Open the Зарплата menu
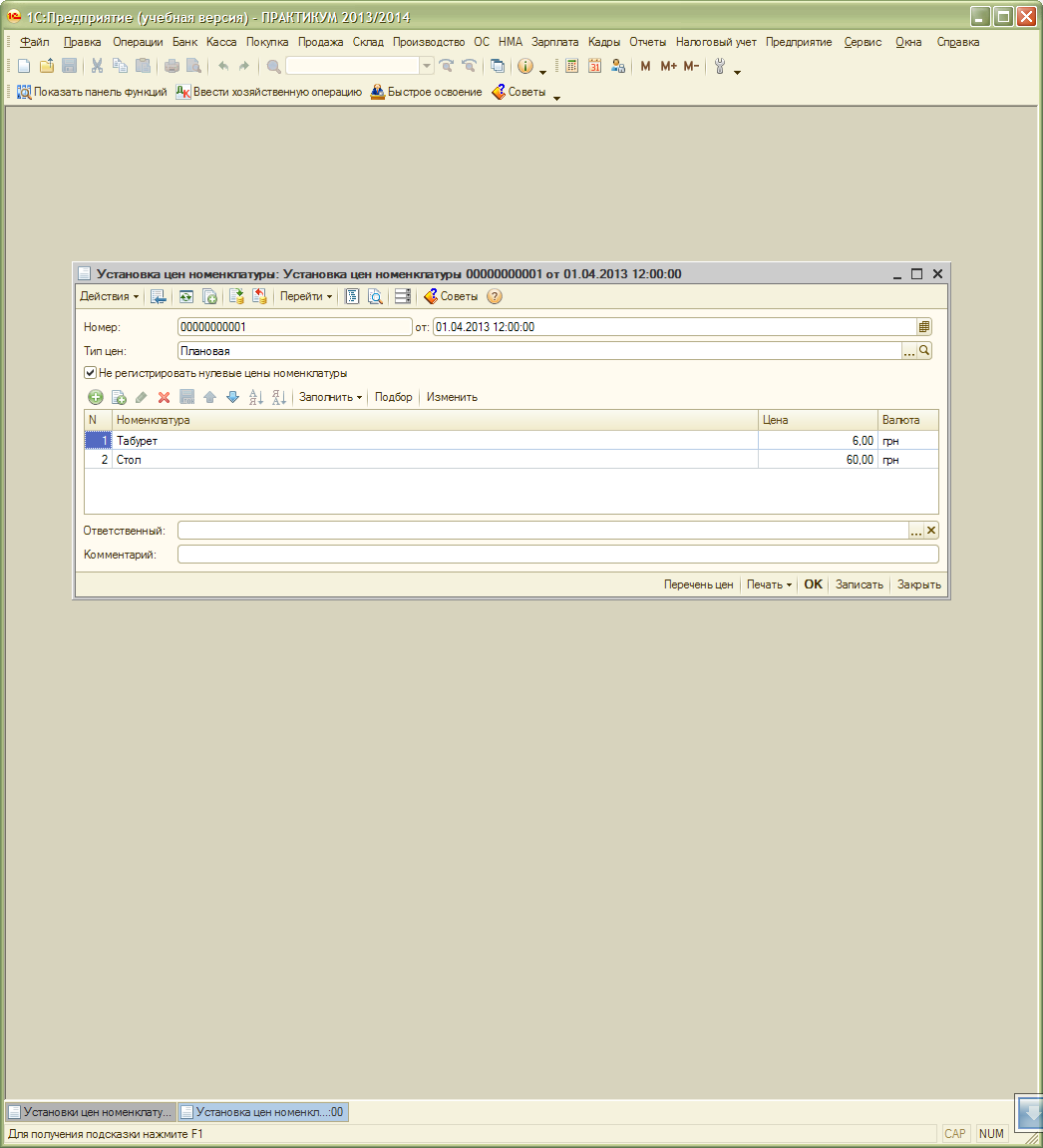 tap(554, 43)
